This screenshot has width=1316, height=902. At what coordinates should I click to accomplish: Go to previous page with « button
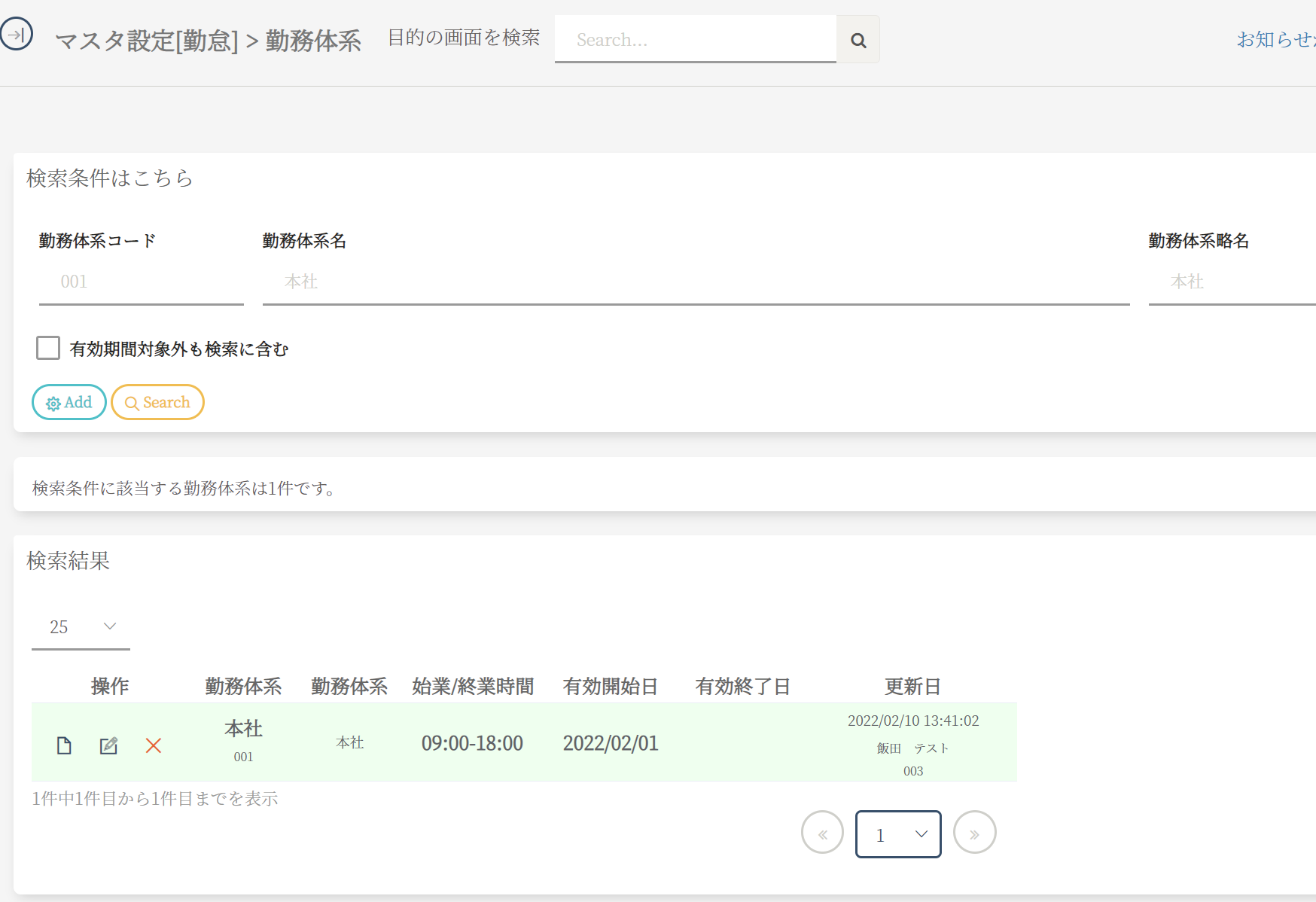tap(822, 833)
